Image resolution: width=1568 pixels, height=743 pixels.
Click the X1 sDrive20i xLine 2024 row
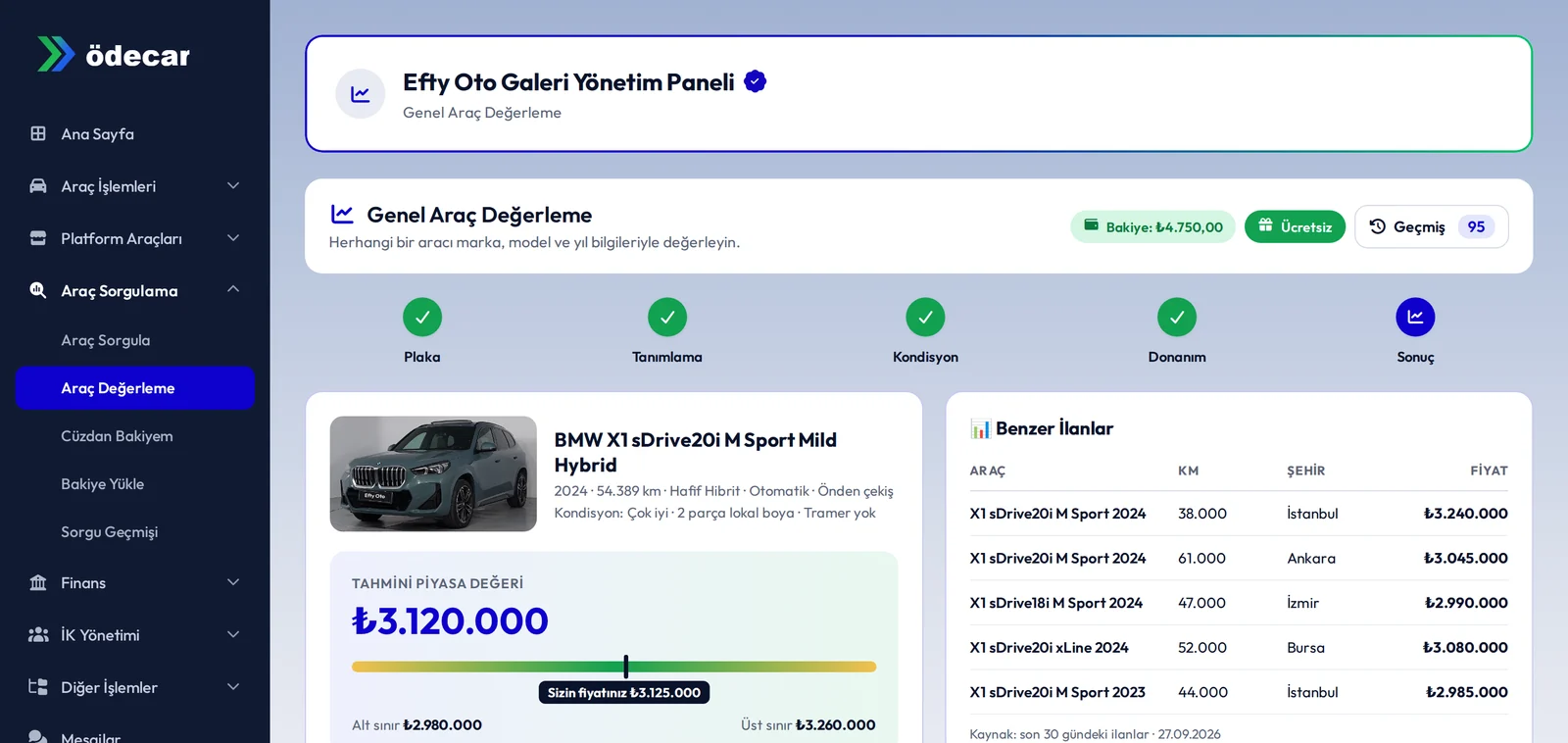pos(1239,647)
